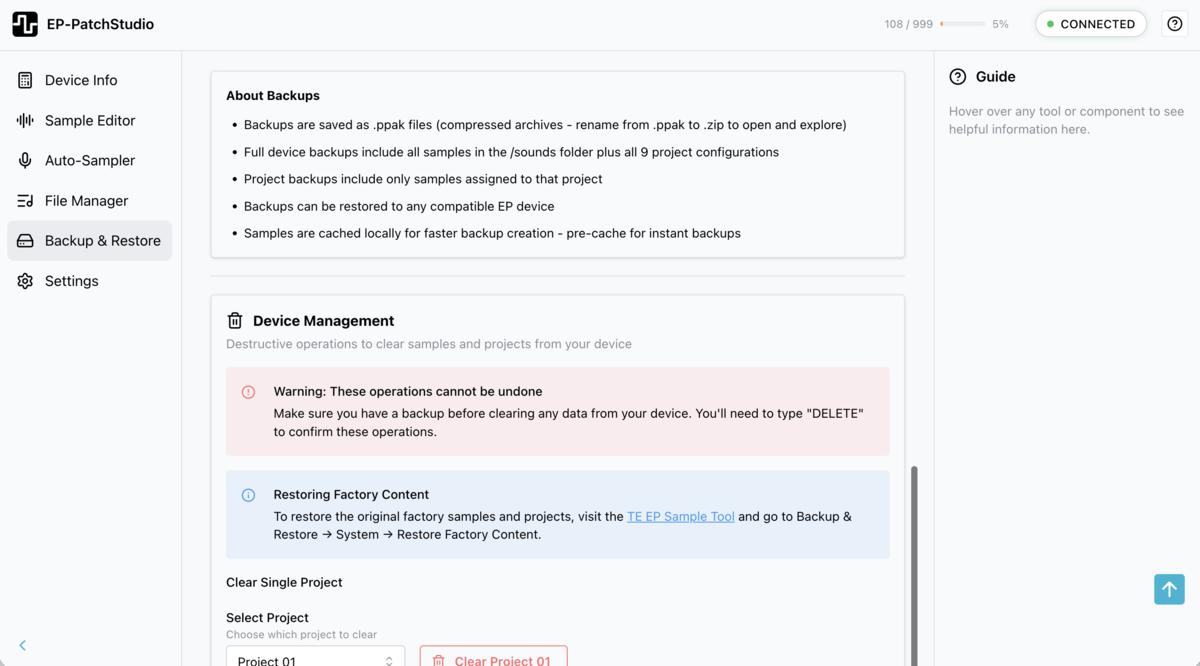Collapse the sidebar with the chevron
The width and height of the screenshot is (1200, 666).
coord(22,645)
